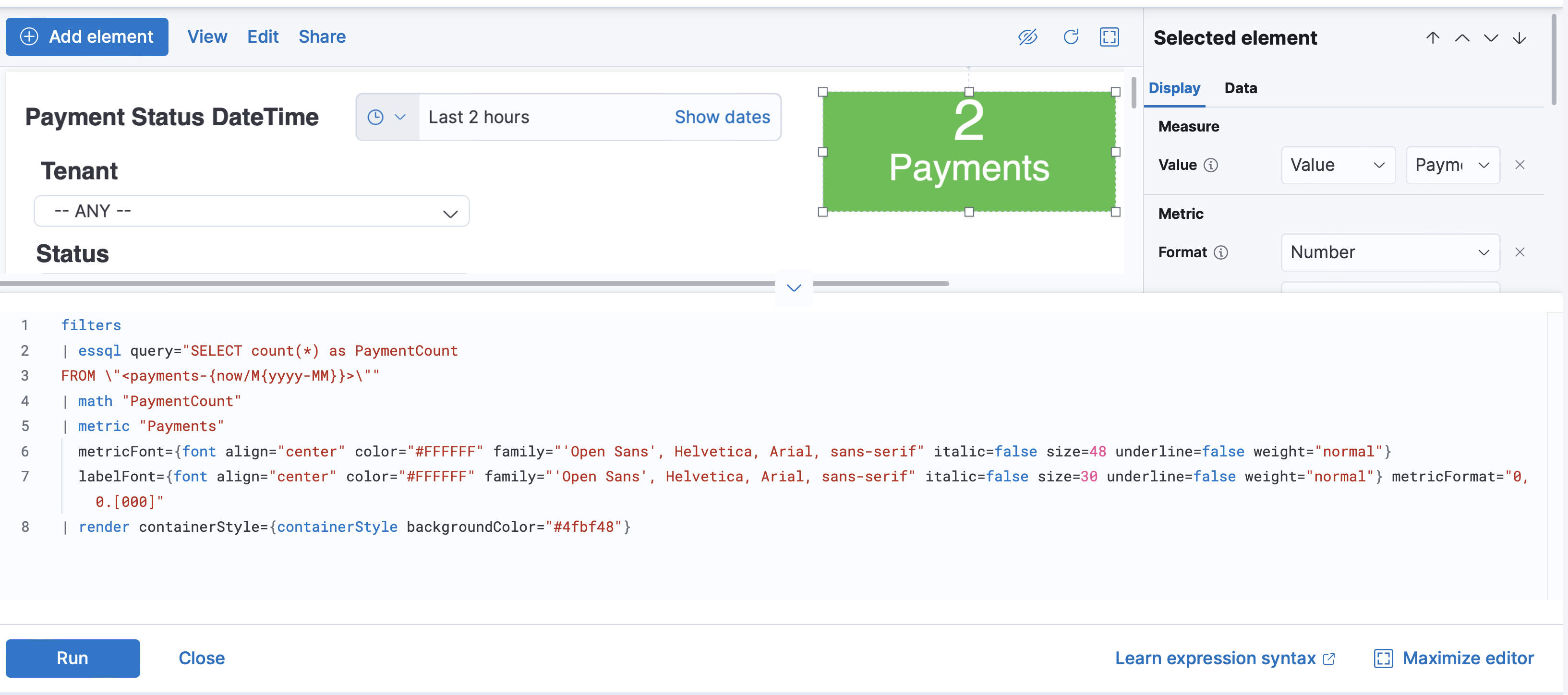Open the time picker quick menu
The image size is (1568, 695).
pyautogui.click(x=386, y=117)
